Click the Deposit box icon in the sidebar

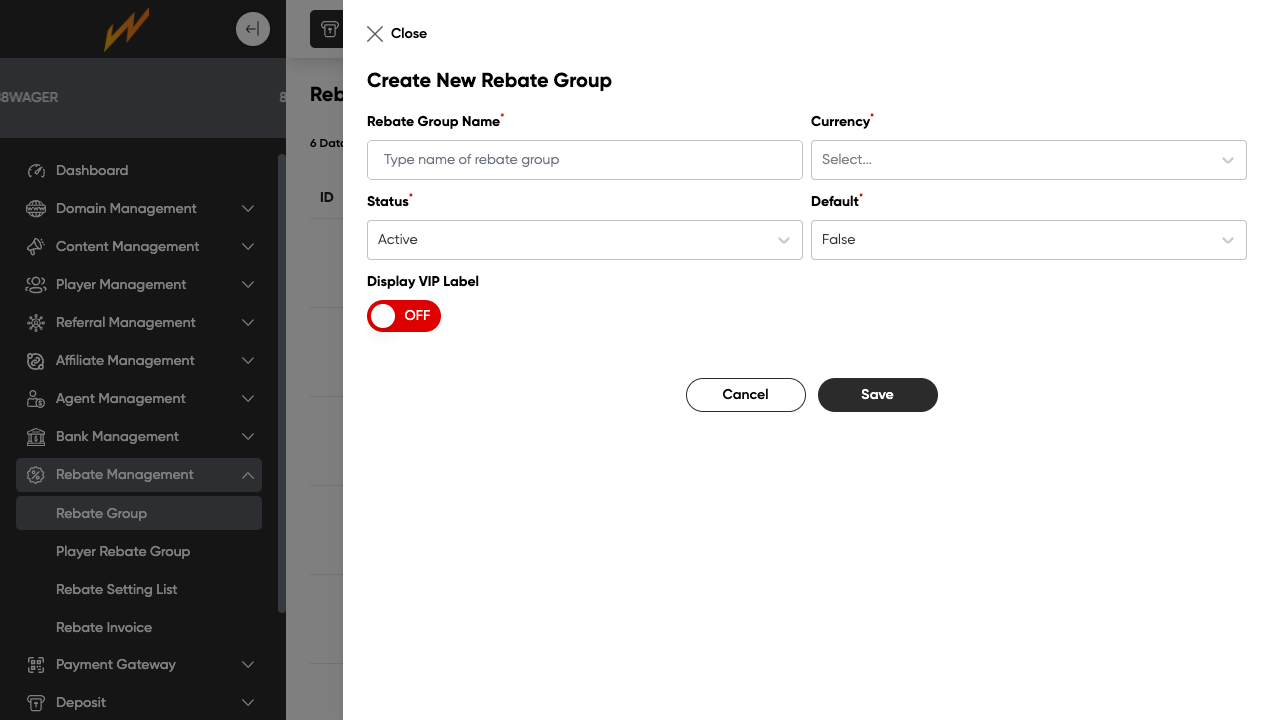36,703
